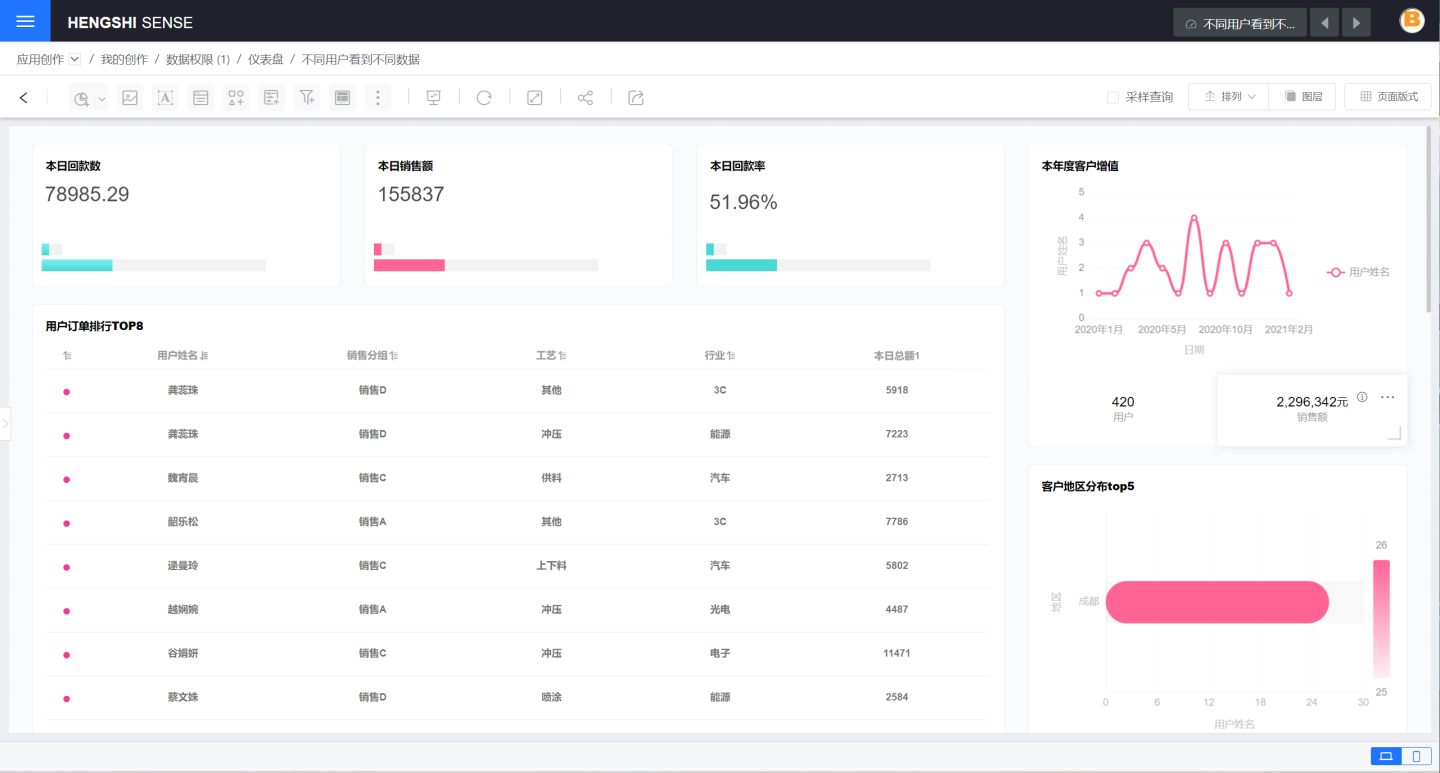The width and height of the screenshot is (1440, 773).
Task: Insert a text box widget
Action: pos(165,97)
